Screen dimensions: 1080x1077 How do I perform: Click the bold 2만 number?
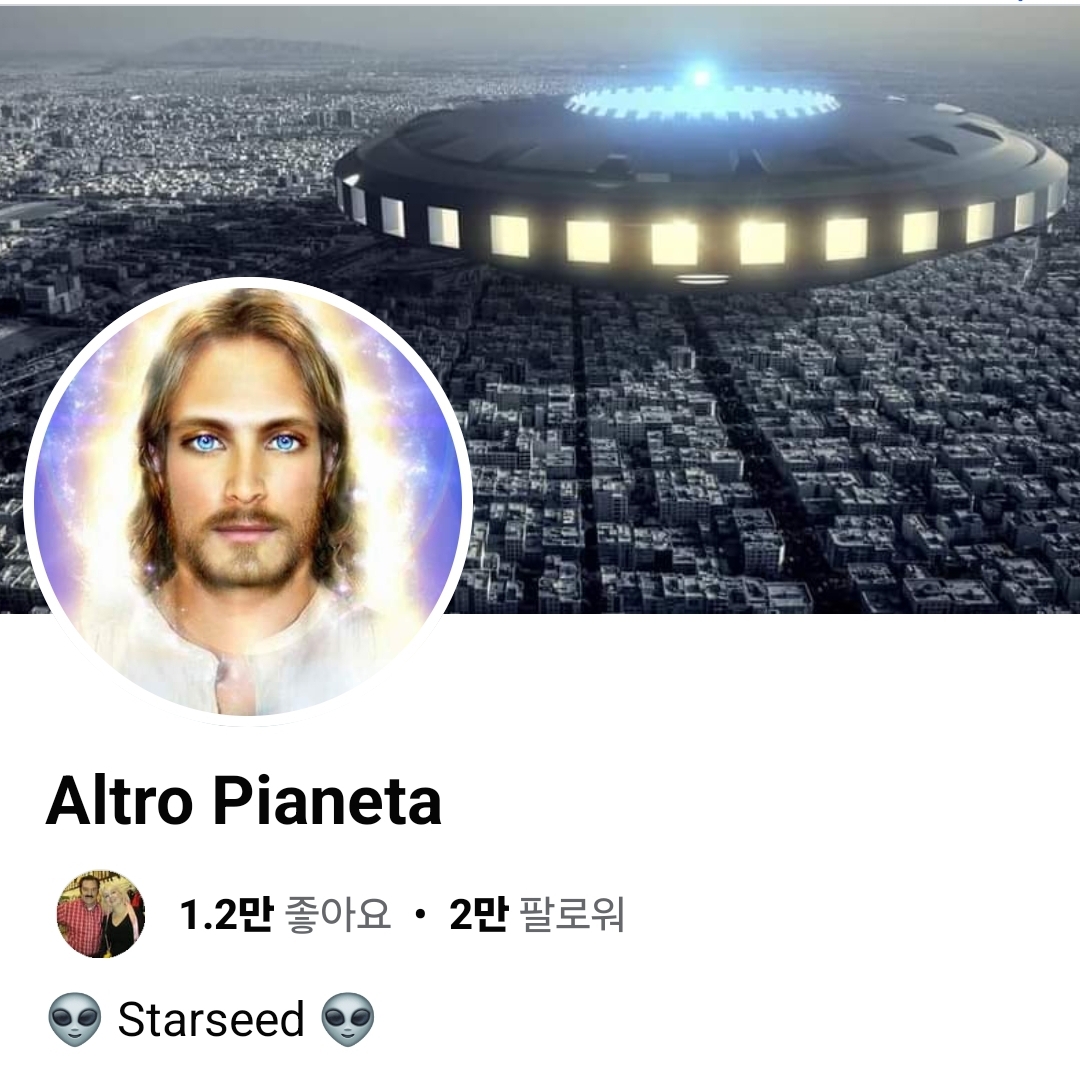coord(479,915)
